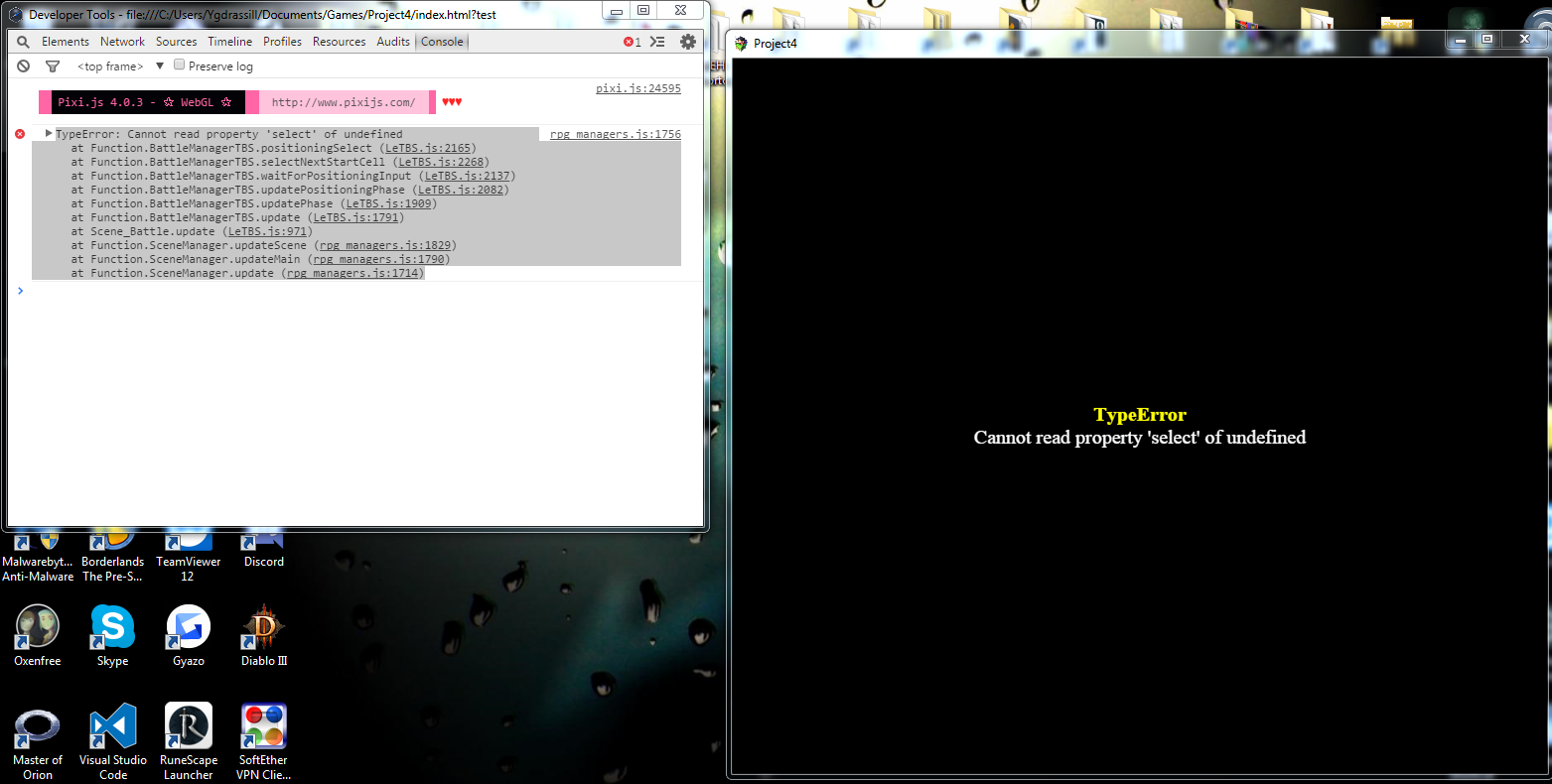
Task: Follow the LeTBS.js:971 stack link
Action: [x=268, y=231]
